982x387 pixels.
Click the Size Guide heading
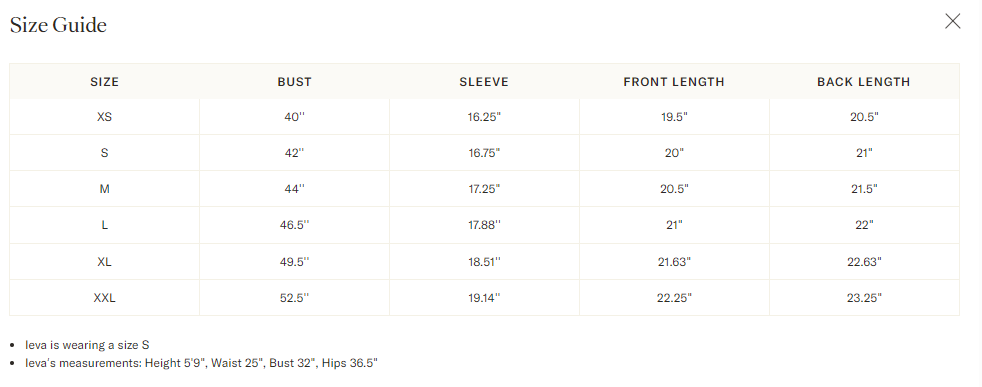click(58, 25)
